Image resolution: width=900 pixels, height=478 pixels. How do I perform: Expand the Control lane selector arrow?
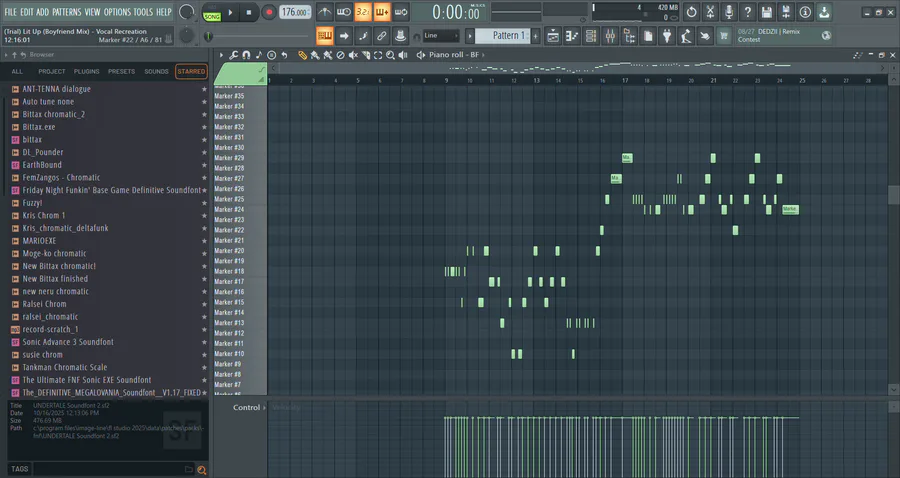coord(265,407)
